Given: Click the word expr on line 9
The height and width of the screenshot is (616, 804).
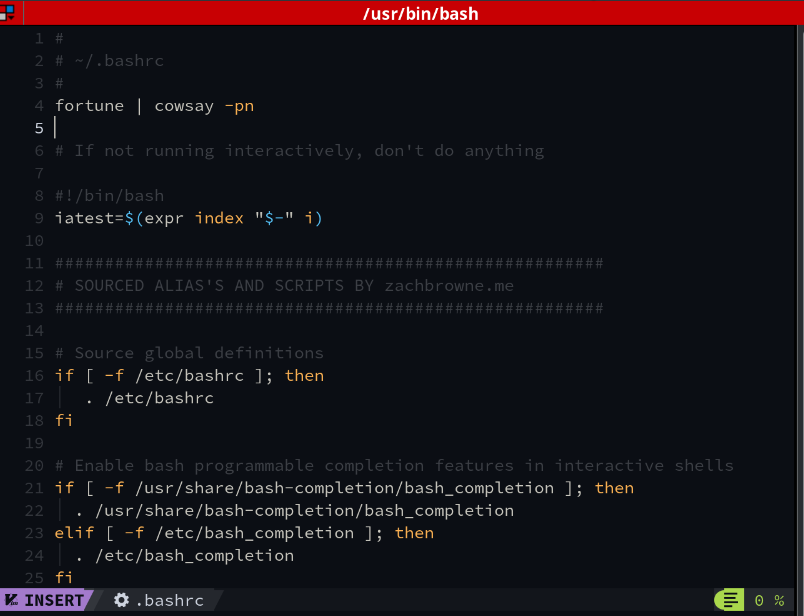Looking at the screenshot, I should [x=164, y=219].
